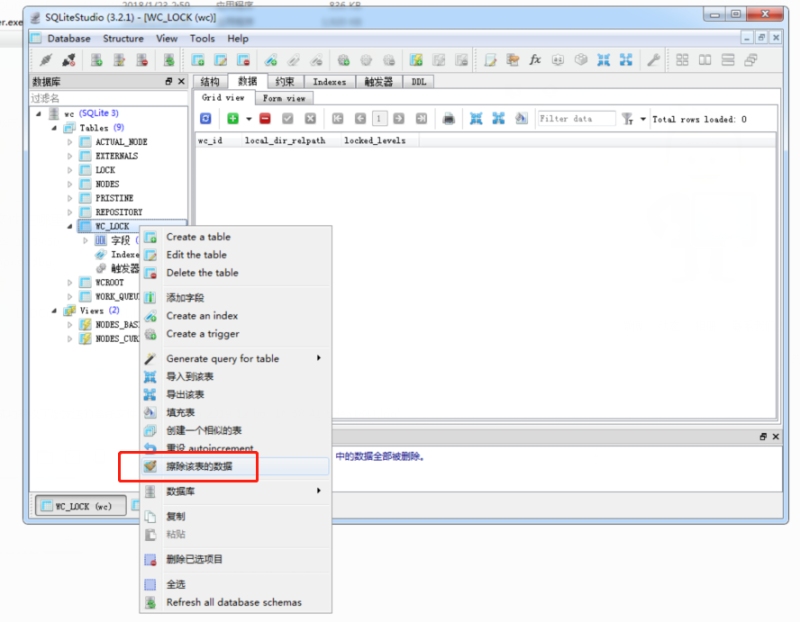Image resolution: width=800 pixels, height=622 pixels.
Task: Choose Refresh all database schemas
Action: tap(235, 602)
